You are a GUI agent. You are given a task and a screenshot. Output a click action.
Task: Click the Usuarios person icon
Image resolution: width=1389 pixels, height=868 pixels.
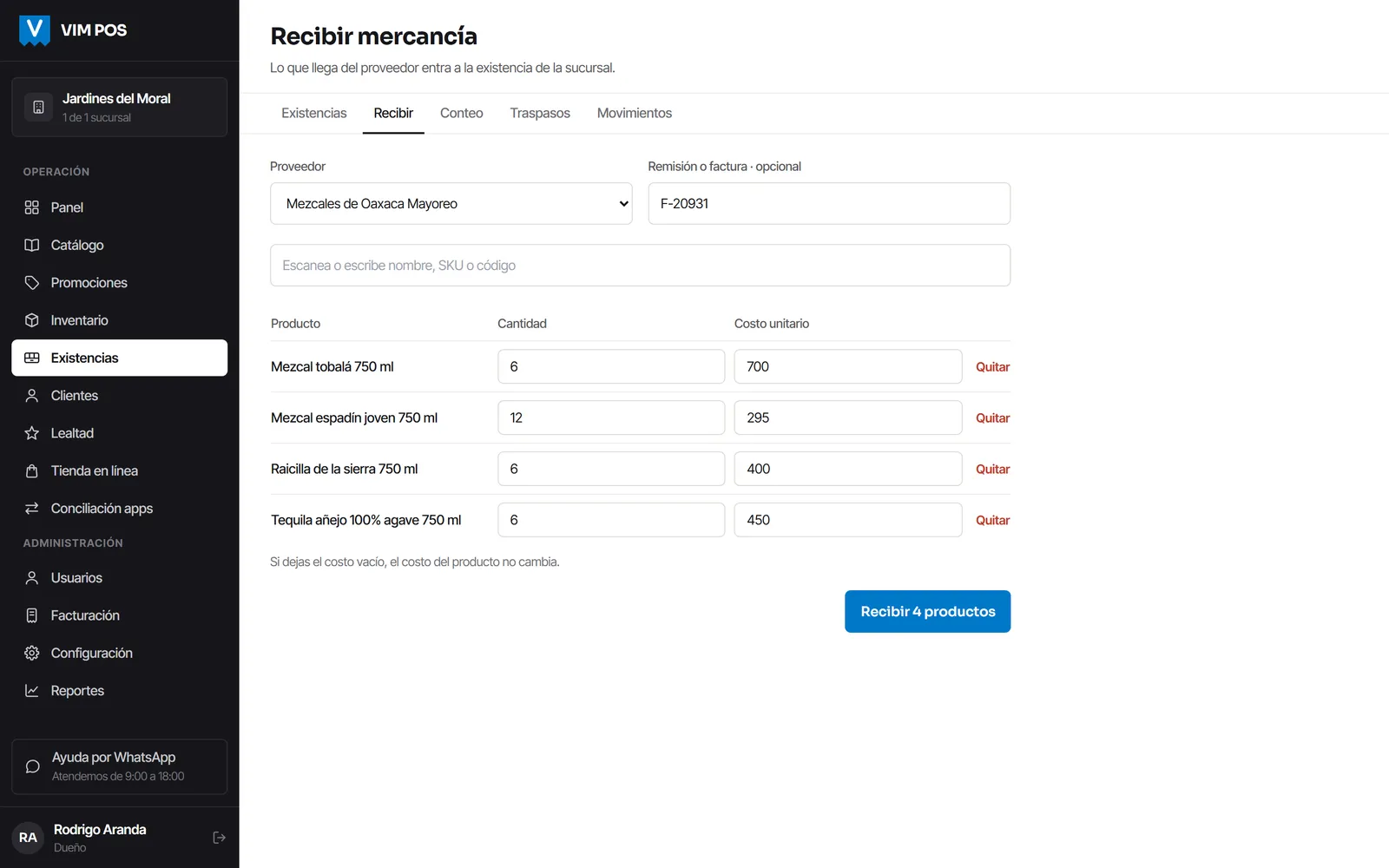[32, 578]
